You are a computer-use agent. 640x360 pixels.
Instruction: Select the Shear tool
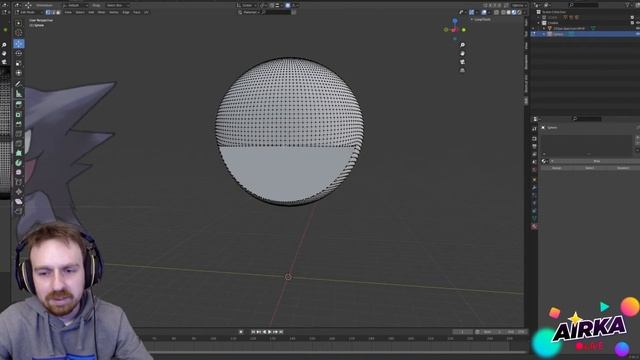tap(18, 202)
